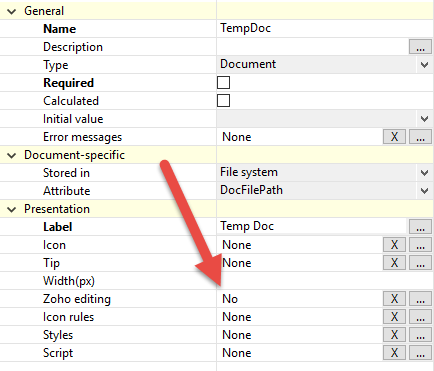Select the Error messages property label
This screenshot has width=434, height=371.
pyautogui.click(x=82, y=137)
